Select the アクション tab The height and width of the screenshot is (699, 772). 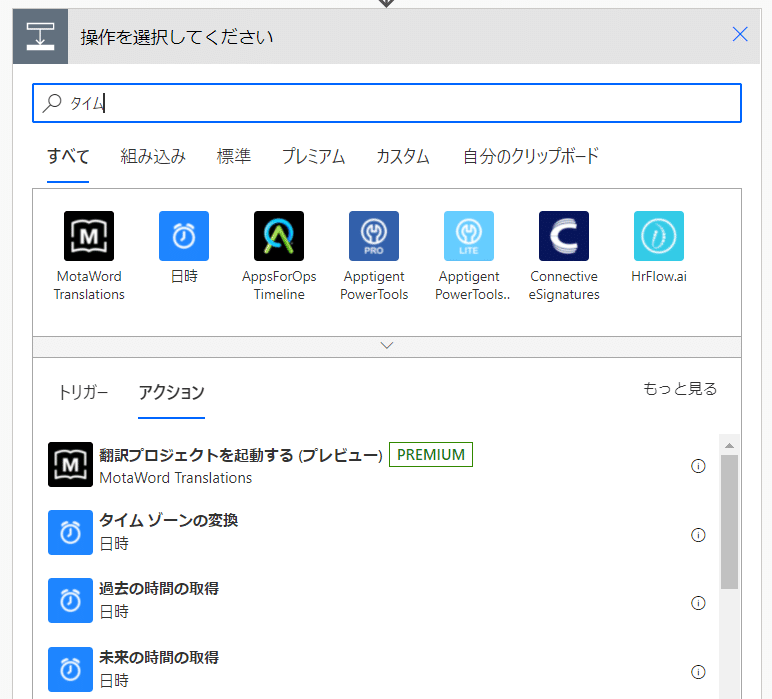coord(171,392)
